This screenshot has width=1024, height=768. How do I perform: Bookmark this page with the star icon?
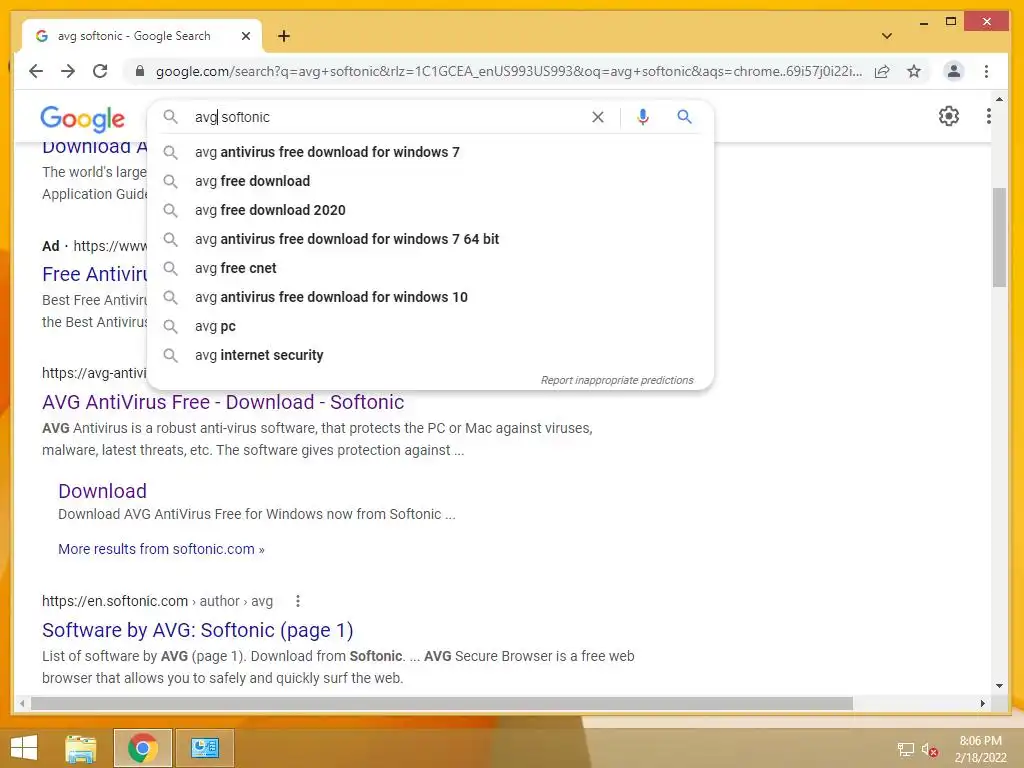click(914, 71)
